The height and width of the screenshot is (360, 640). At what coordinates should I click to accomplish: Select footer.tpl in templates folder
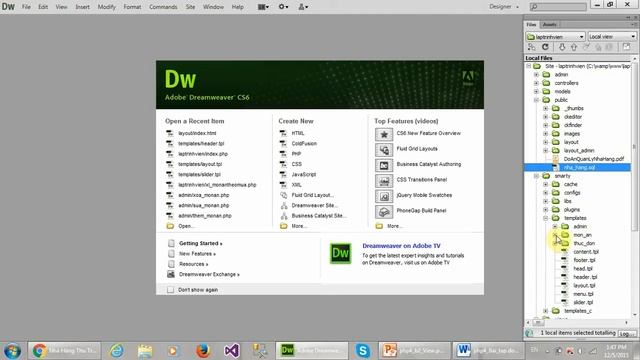[584, 260]
